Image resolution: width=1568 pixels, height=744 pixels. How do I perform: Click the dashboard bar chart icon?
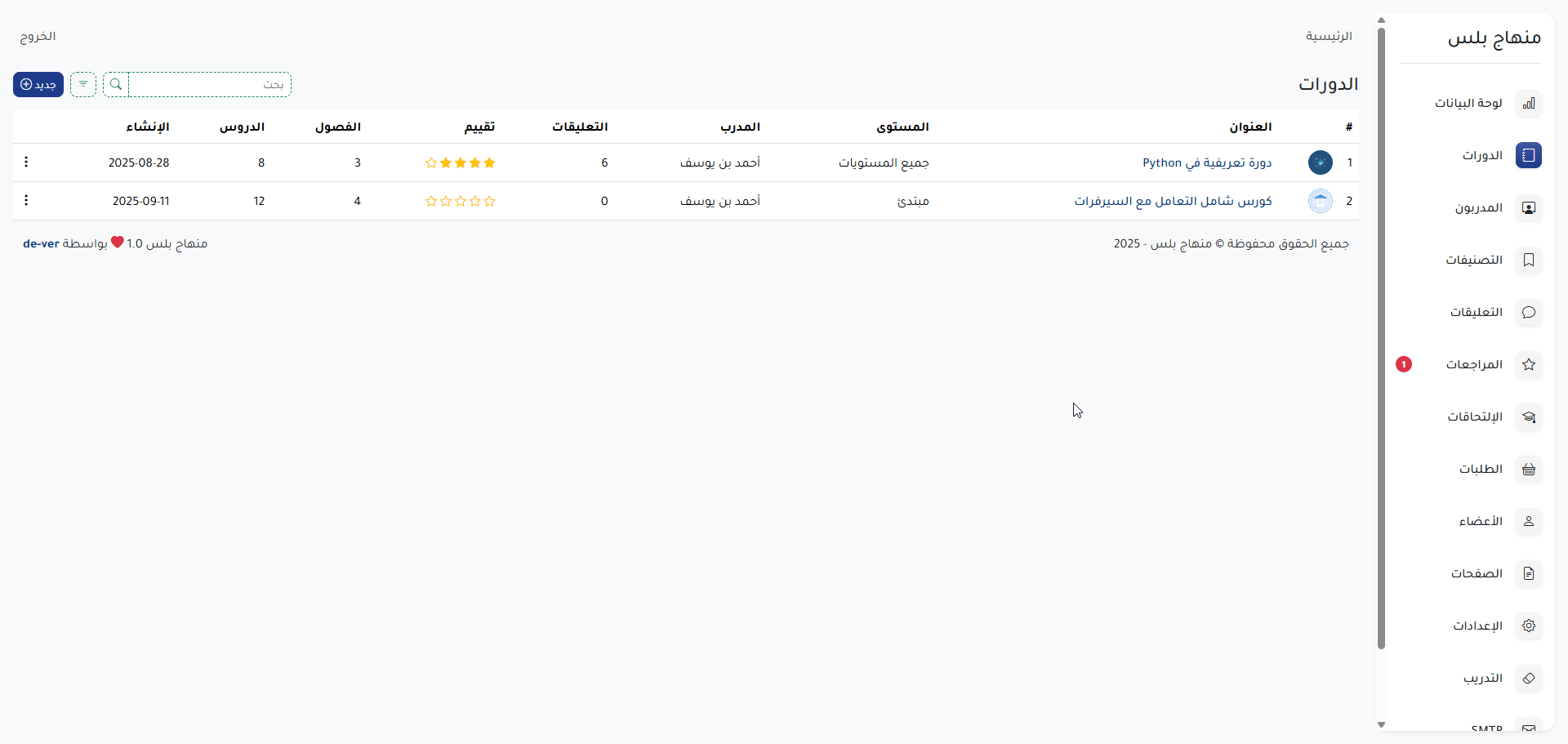[1528, 103]
